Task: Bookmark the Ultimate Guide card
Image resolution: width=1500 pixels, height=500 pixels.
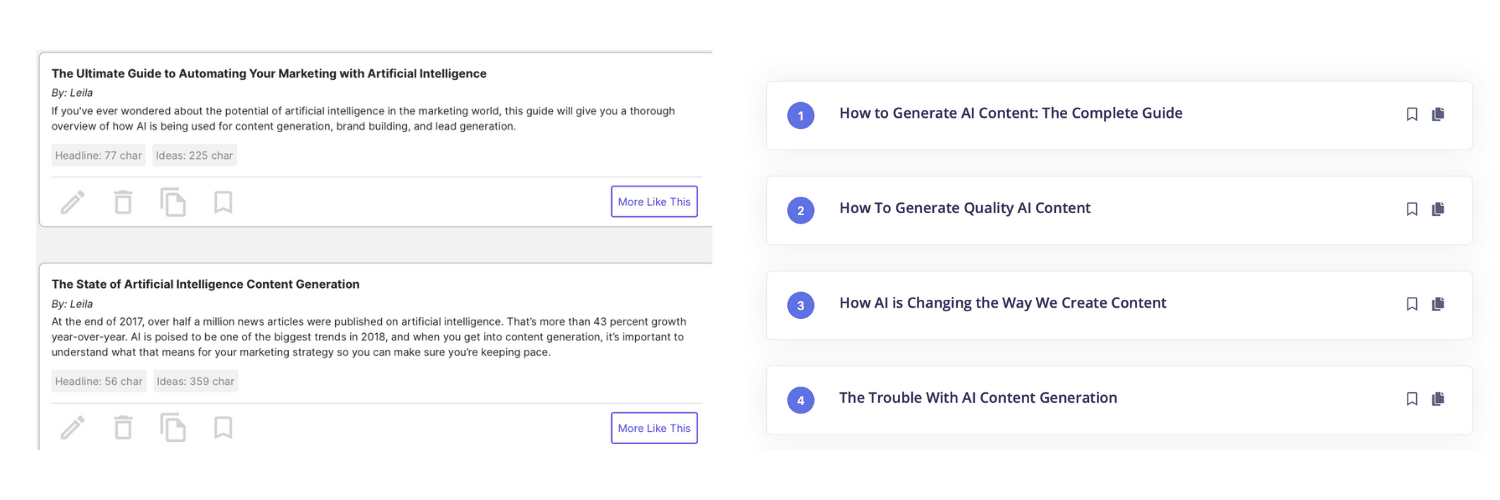Action: (223, 202)
